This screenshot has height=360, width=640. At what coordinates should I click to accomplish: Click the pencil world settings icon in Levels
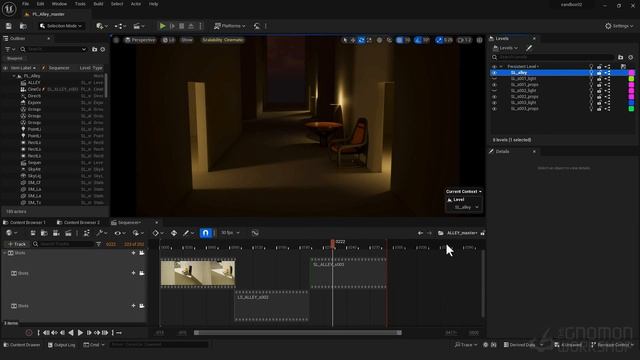pyautogui.click(x=529, y=48)
